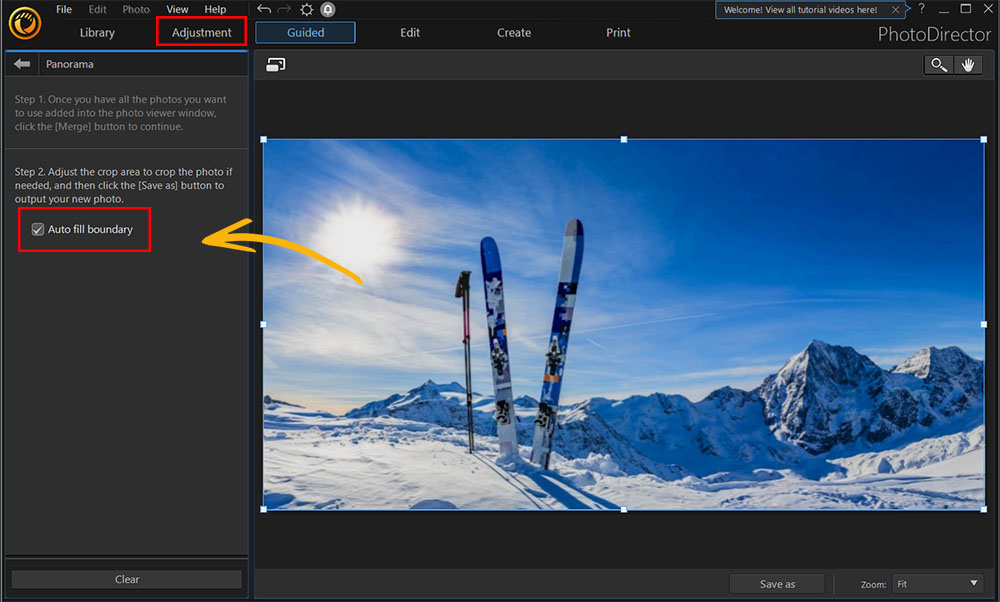Click the Save as button
The image size is (1000, 602).
pyautogui.click(x=777, y=584)
